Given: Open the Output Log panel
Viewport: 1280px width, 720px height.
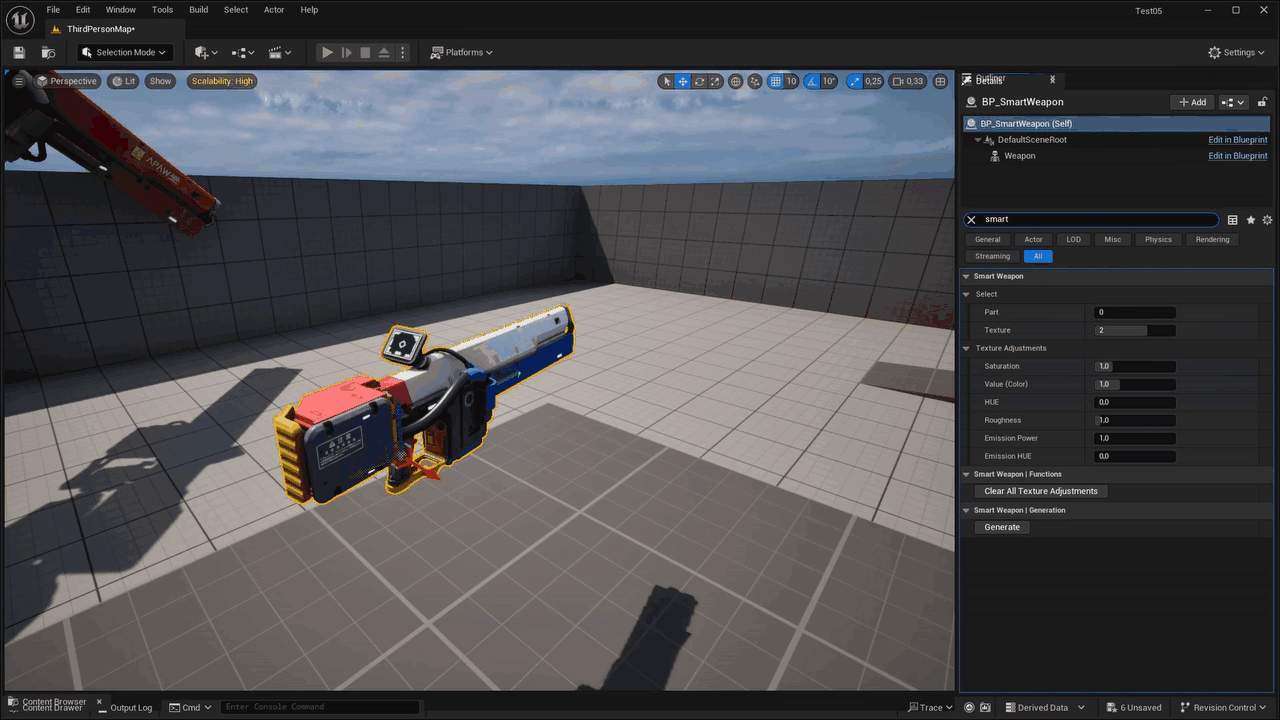Looking at the screenshot, I should pos(124,708).
